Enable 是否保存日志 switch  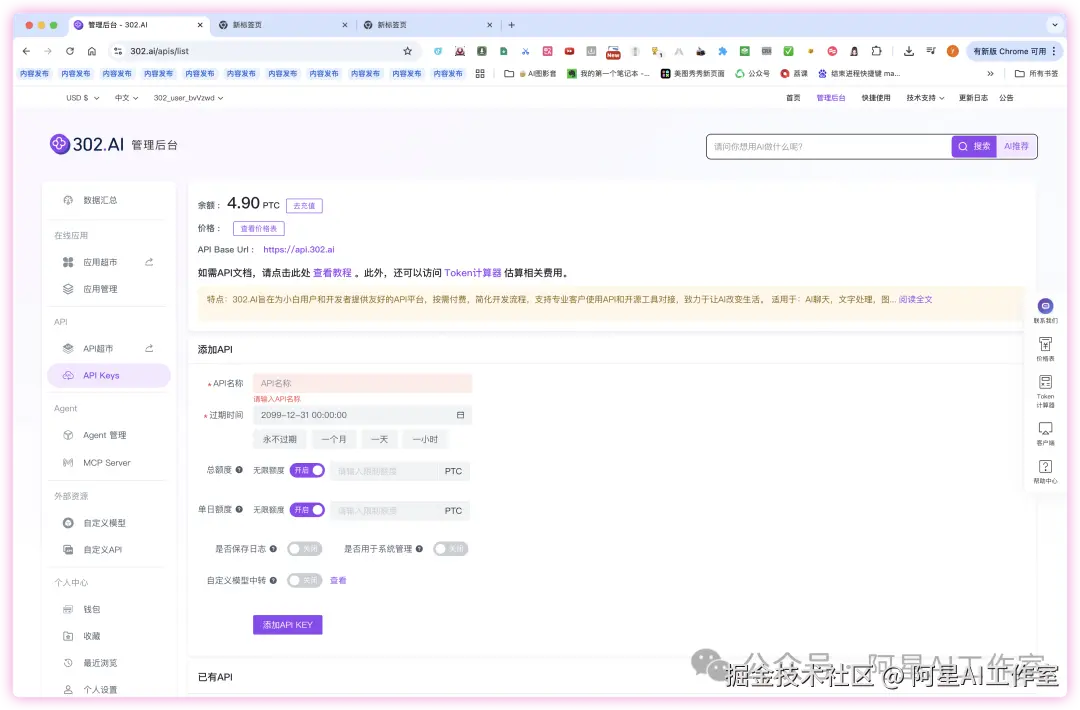click(x=304, y=549)
